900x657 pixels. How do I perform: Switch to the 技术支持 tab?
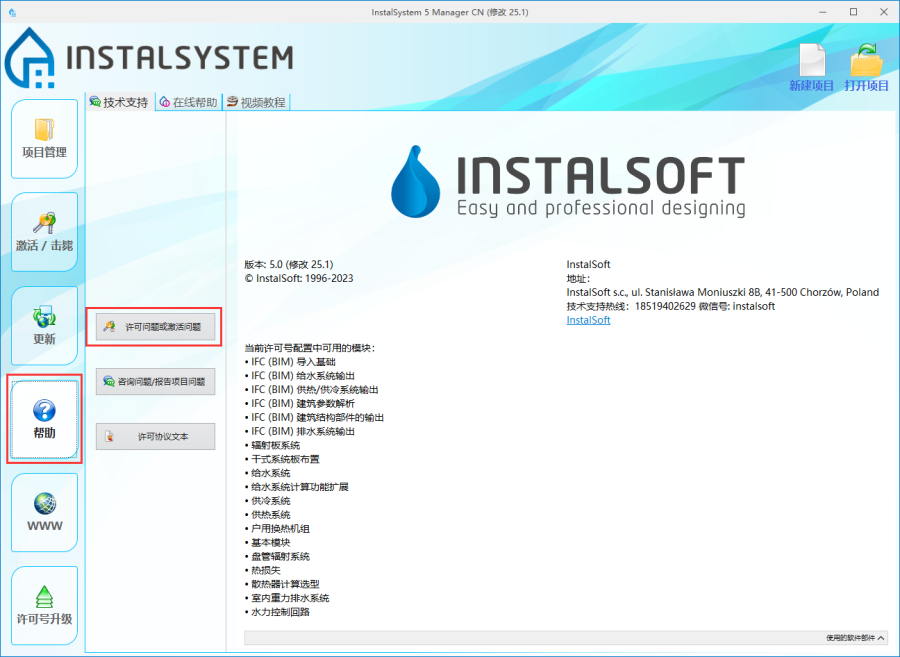click(119, 102)
